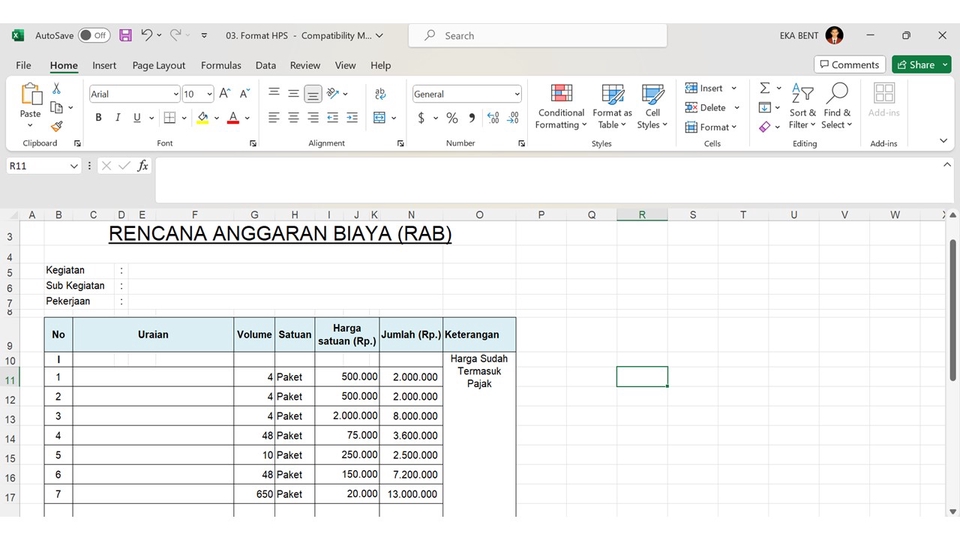This screenshot has height=540, width=960.
Task: Click the Percent Style icon
Action: (x=452, y=118)
